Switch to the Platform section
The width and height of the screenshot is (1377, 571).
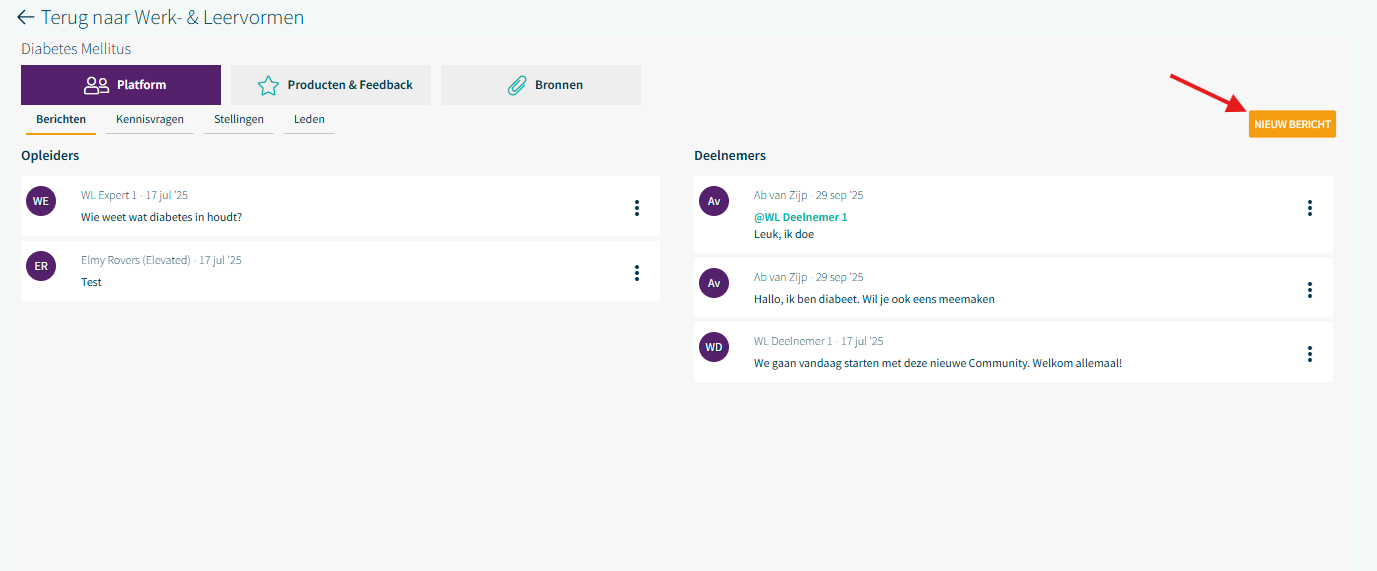(121, 85)
